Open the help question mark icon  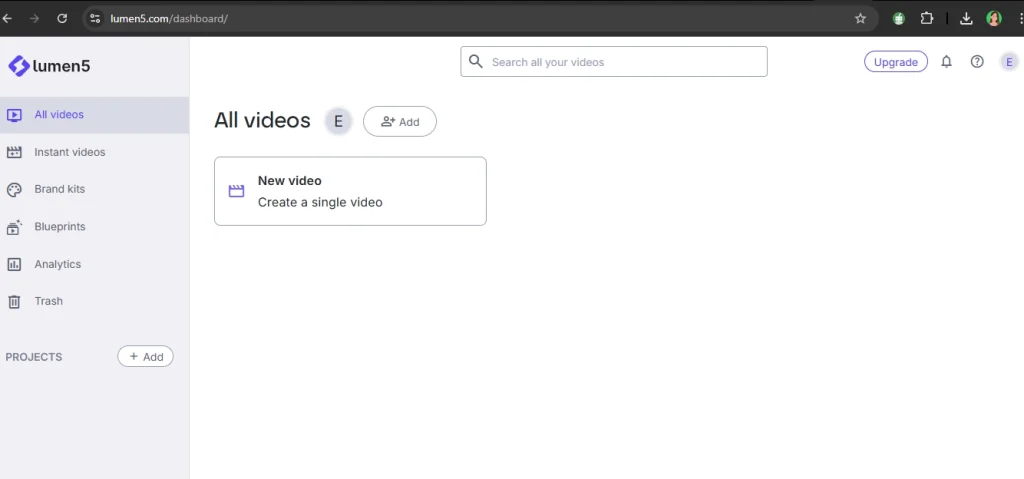pos(977,62)
